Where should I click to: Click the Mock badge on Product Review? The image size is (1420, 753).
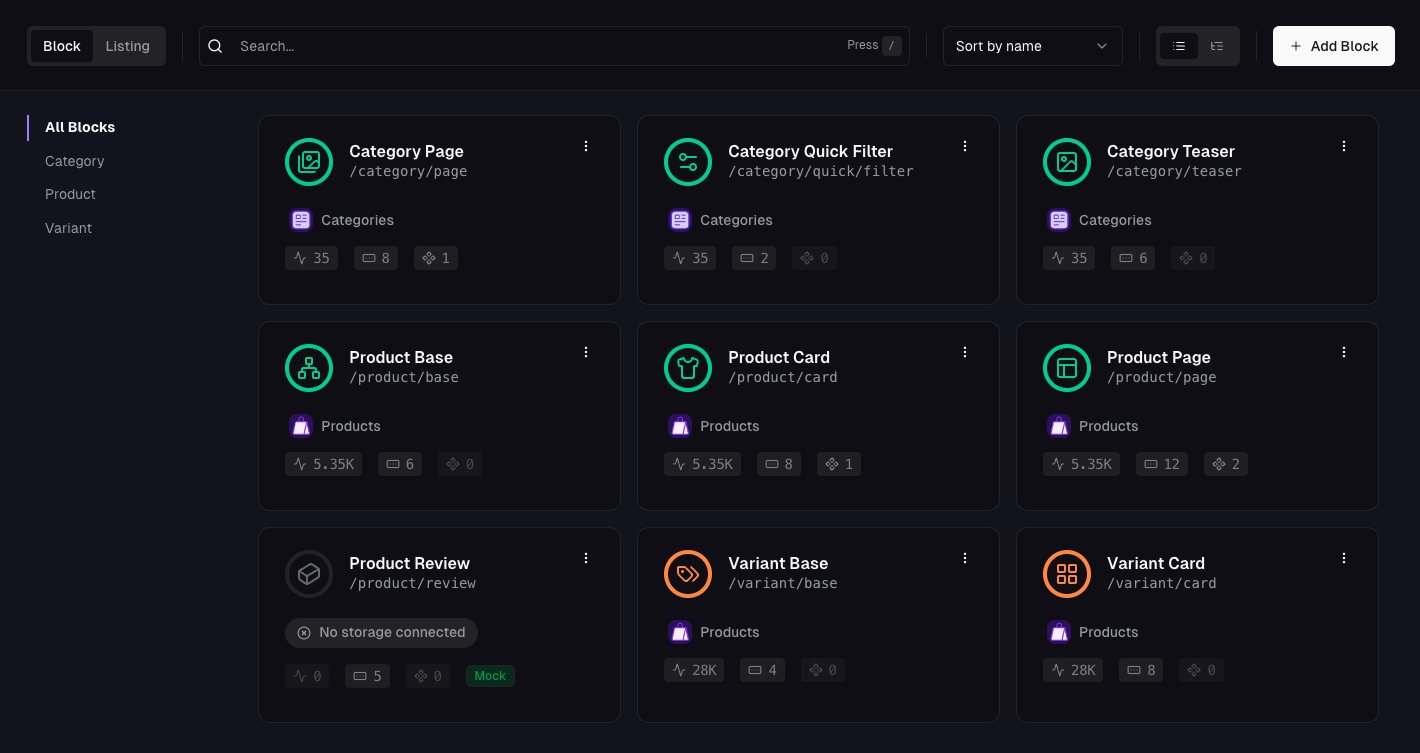click(490, 675)
